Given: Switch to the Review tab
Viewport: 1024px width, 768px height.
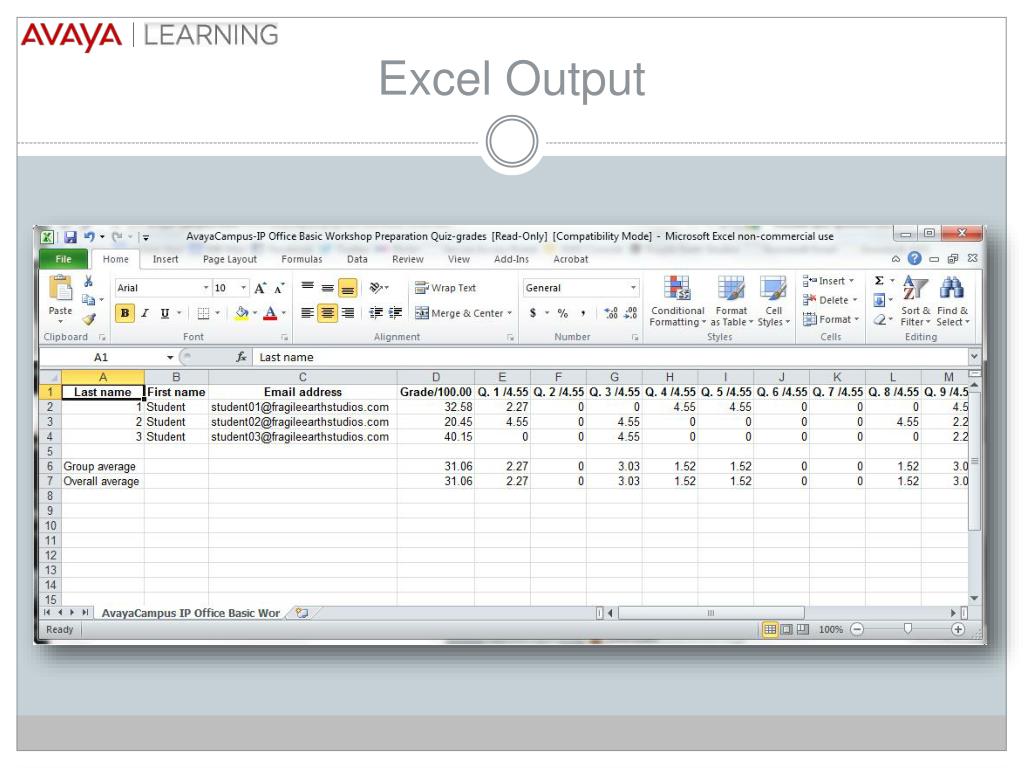Looking at the screenshot, I should pyautogui.click(x=408, y=259).
